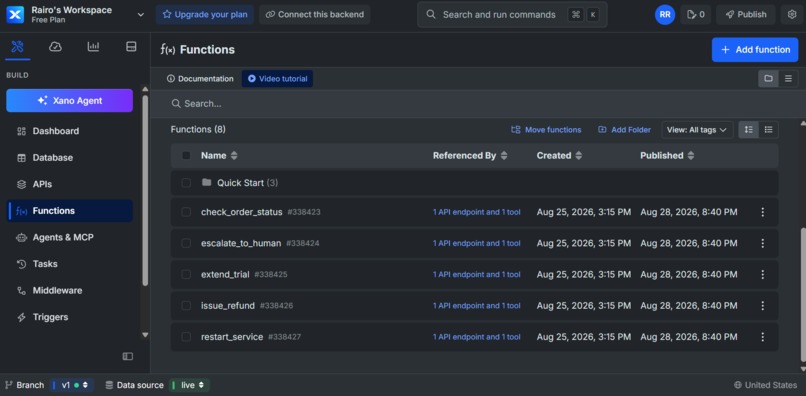Open more options for extend_trial
This screenshot has height=396, width=806.
(x=762, y=275)
